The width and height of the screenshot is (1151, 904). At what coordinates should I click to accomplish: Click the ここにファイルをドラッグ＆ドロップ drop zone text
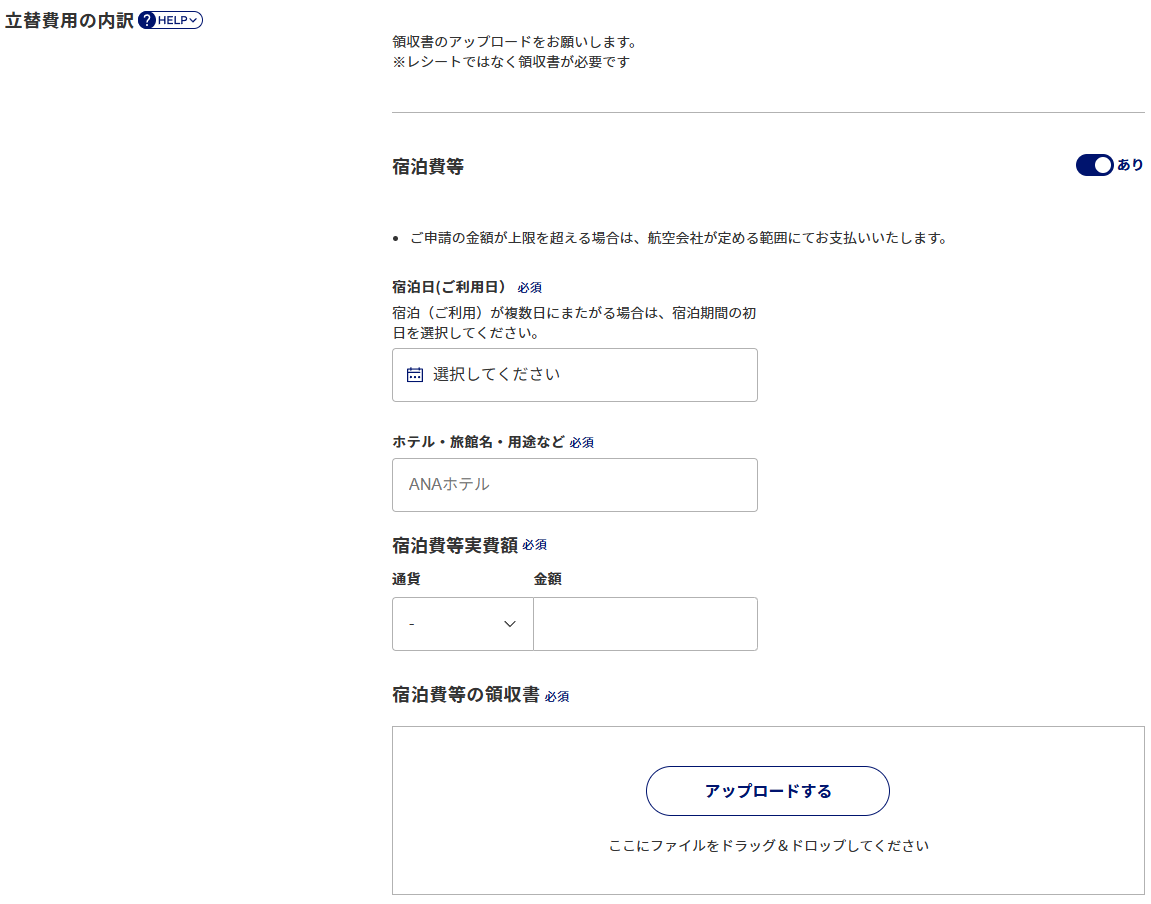pyautogui.click(x=768, y=846)
